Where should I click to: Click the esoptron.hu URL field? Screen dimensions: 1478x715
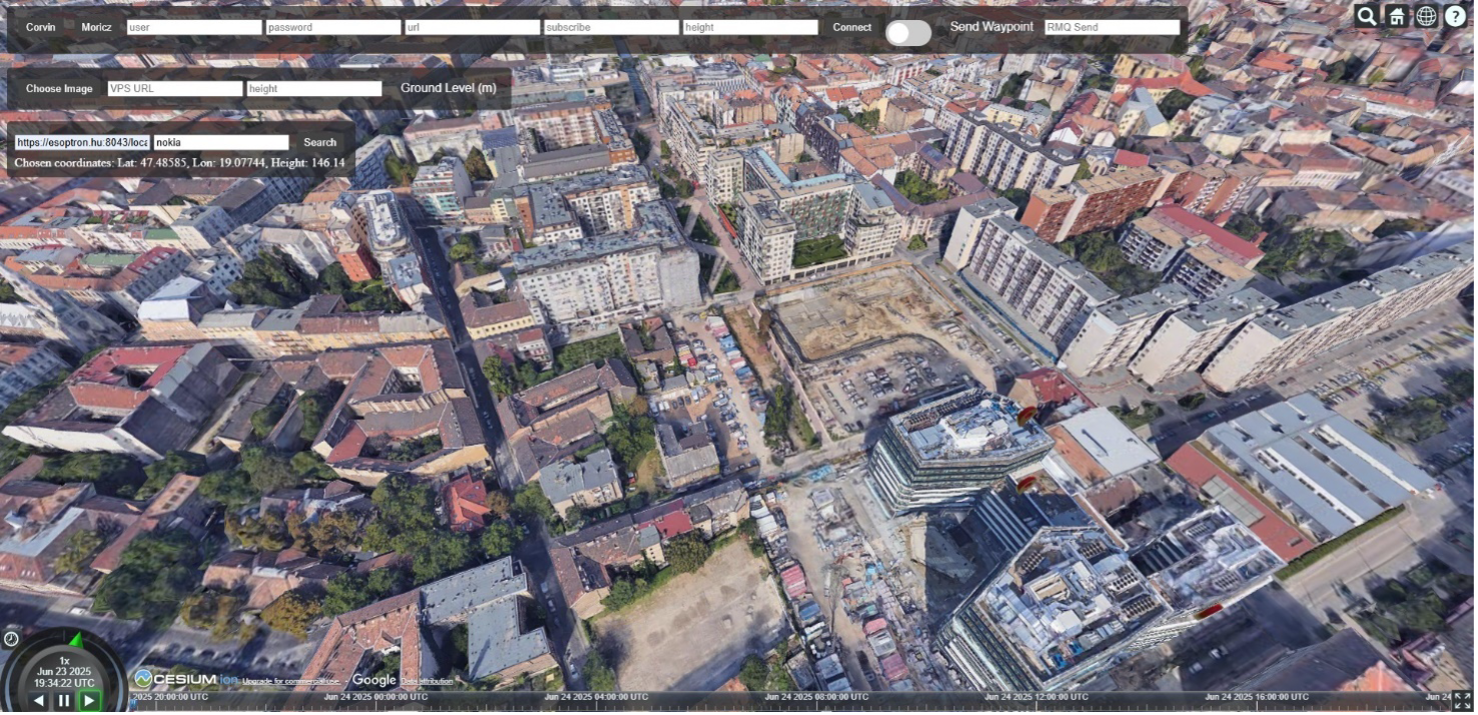pyautogui.click(x=82, y=142)
